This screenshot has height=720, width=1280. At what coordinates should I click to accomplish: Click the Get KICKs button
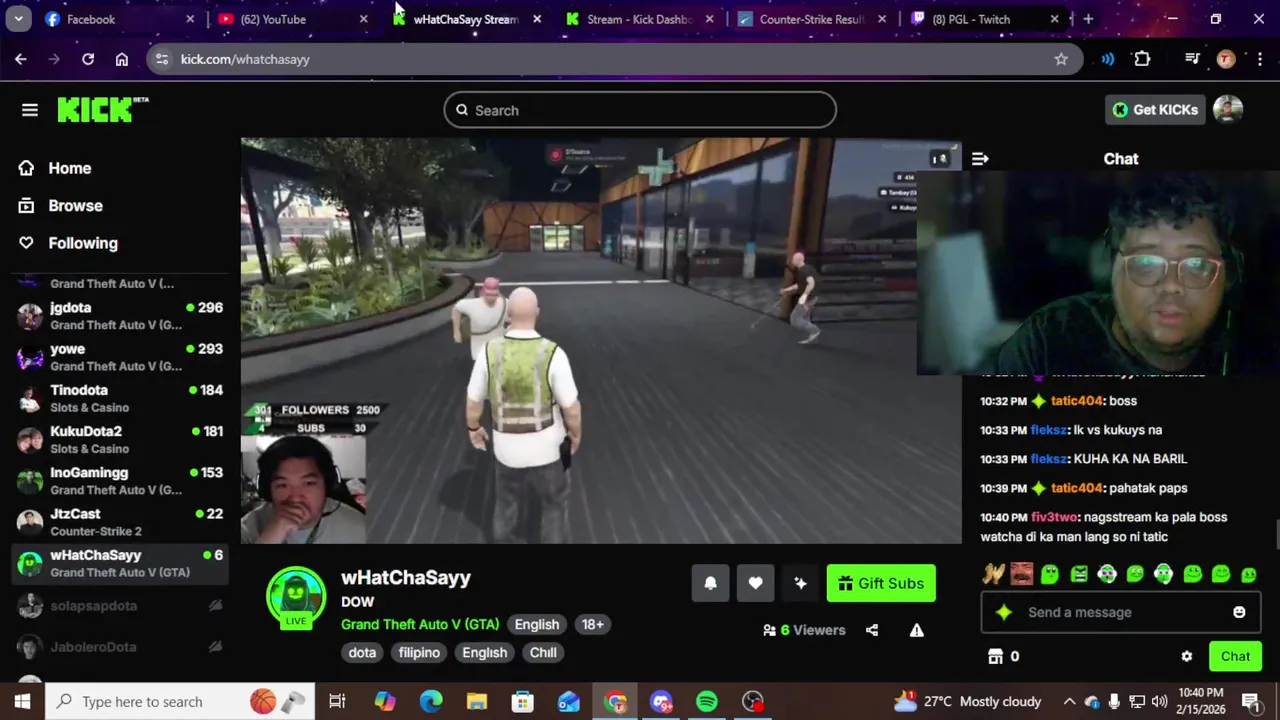coord(1154,110)
